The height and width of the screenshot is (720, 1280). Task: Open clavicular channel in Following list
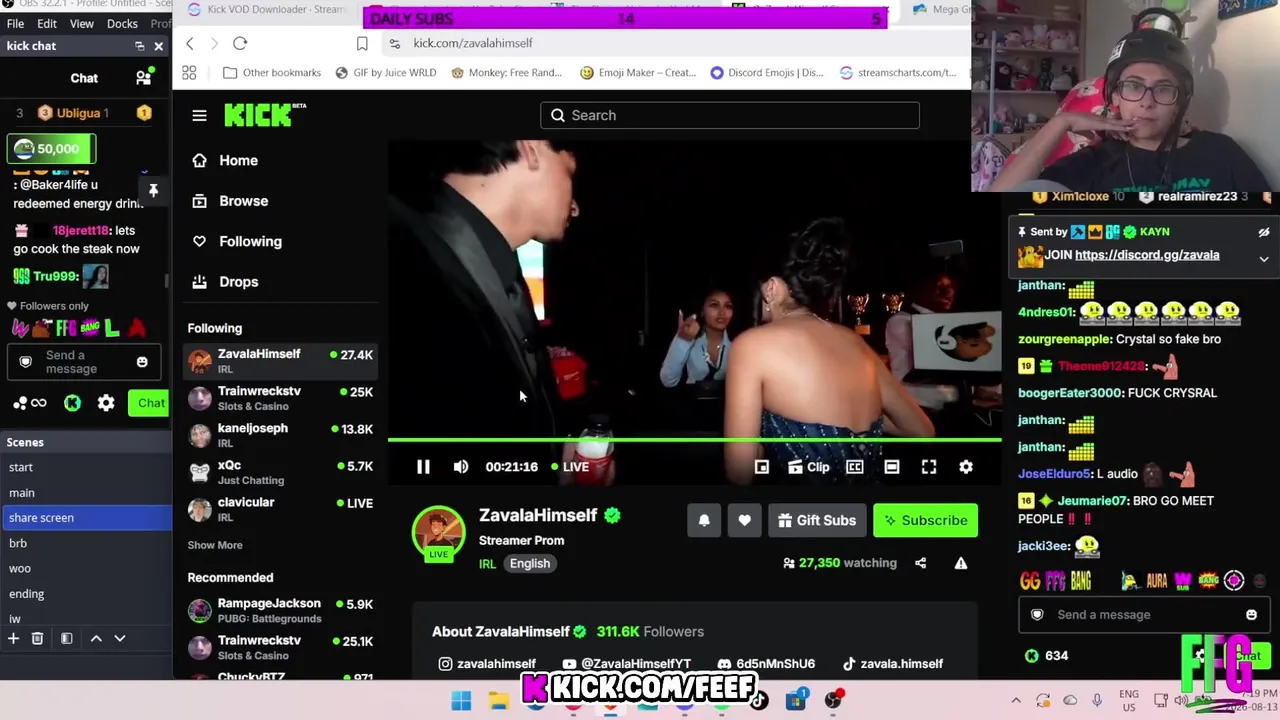point(280,509)
